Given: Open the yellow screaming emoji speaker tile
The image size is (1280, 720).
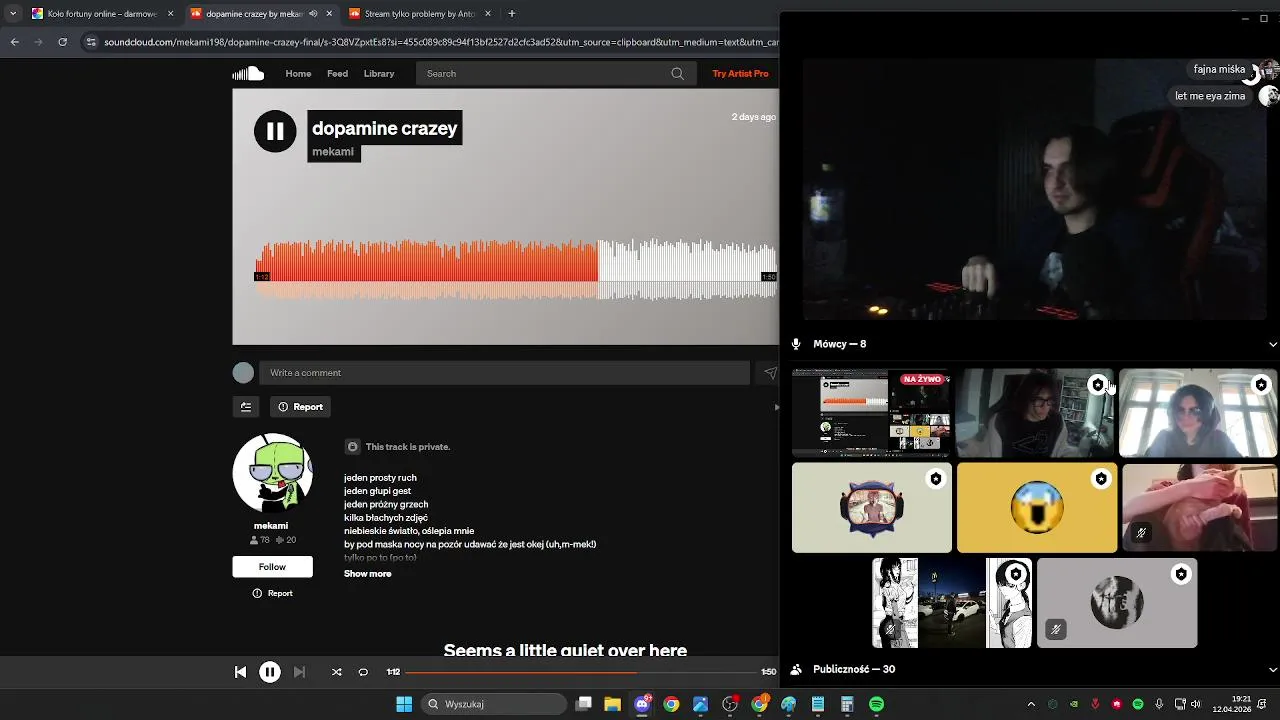Looking at the screenshot, I should 1037,507.
